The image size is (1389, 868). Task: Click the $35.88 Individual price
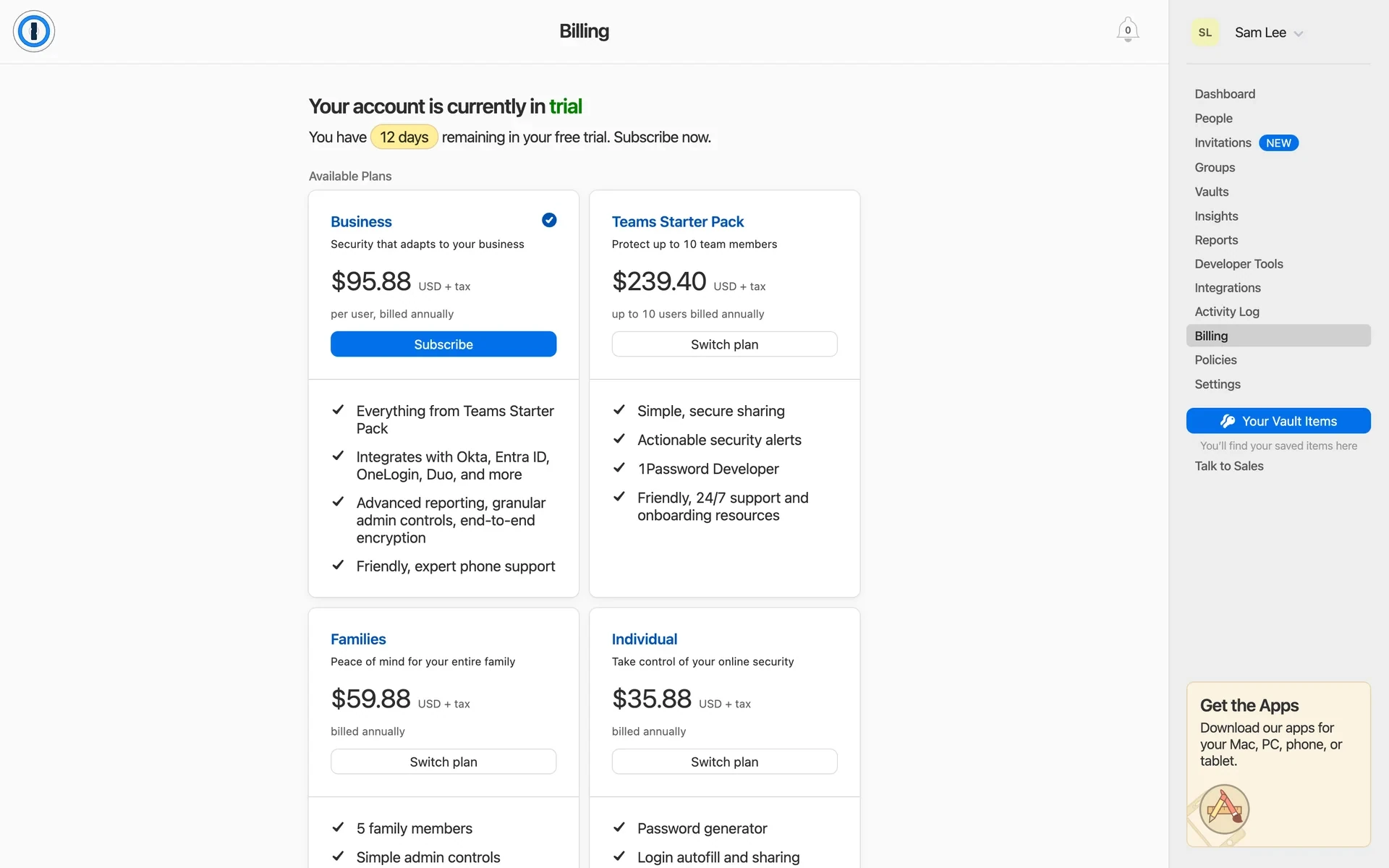[652, 699]
